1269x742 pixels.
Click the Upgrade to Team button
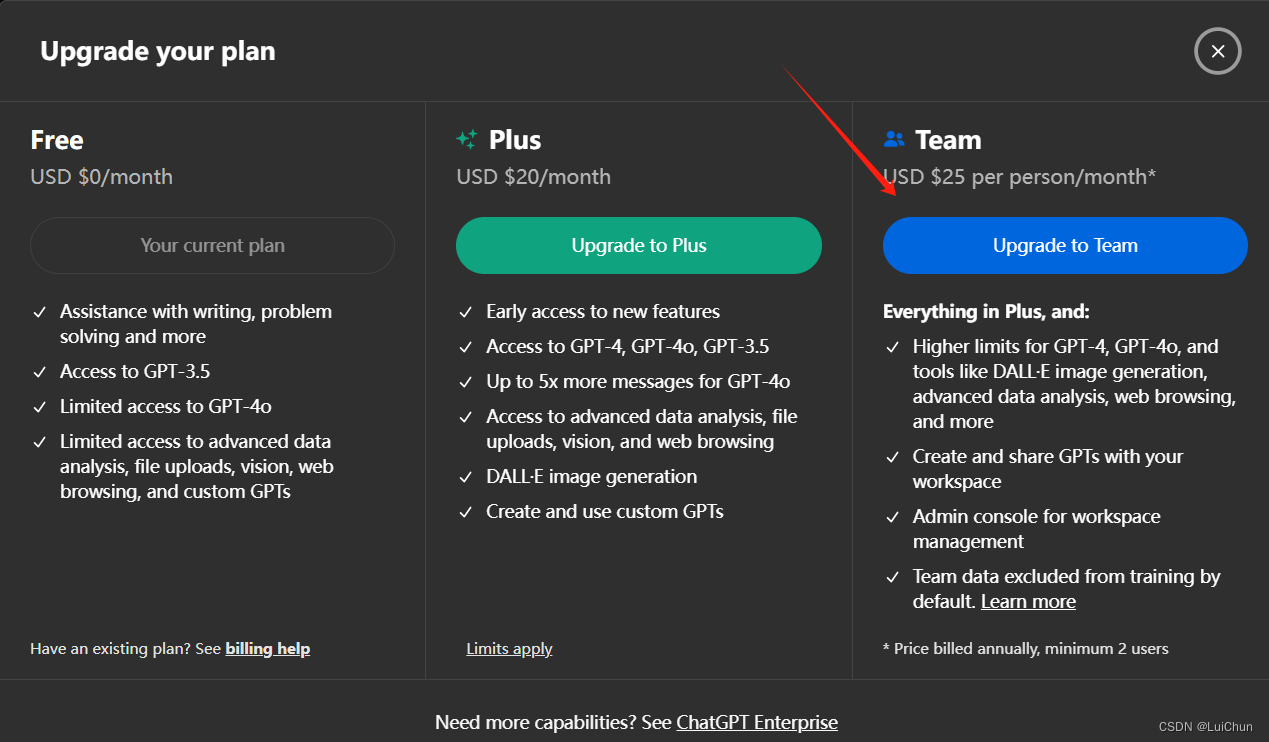click(x=1065, y=245)
